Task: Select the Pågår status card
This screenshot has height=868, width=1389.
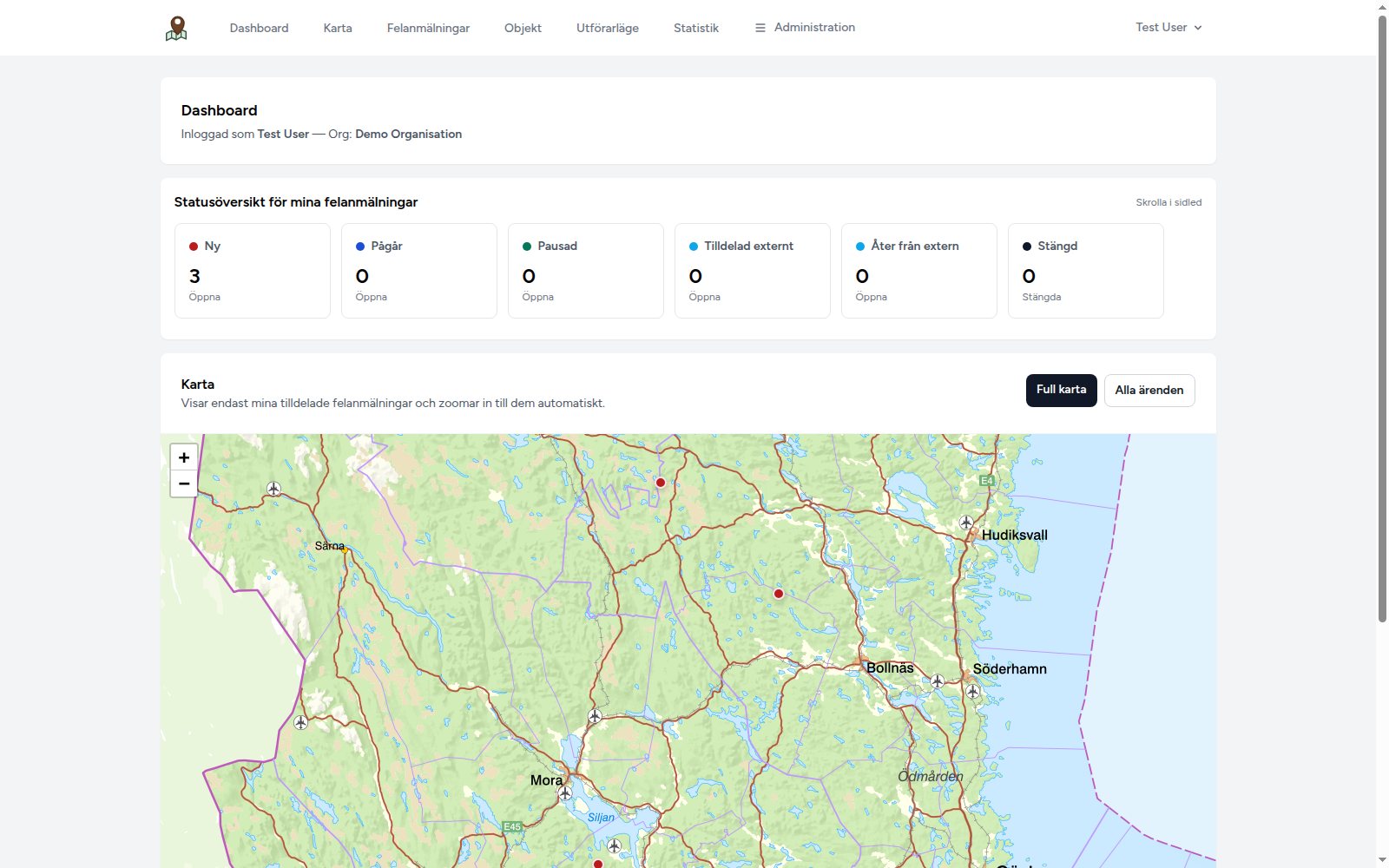Action: click(x=419, y=271)
